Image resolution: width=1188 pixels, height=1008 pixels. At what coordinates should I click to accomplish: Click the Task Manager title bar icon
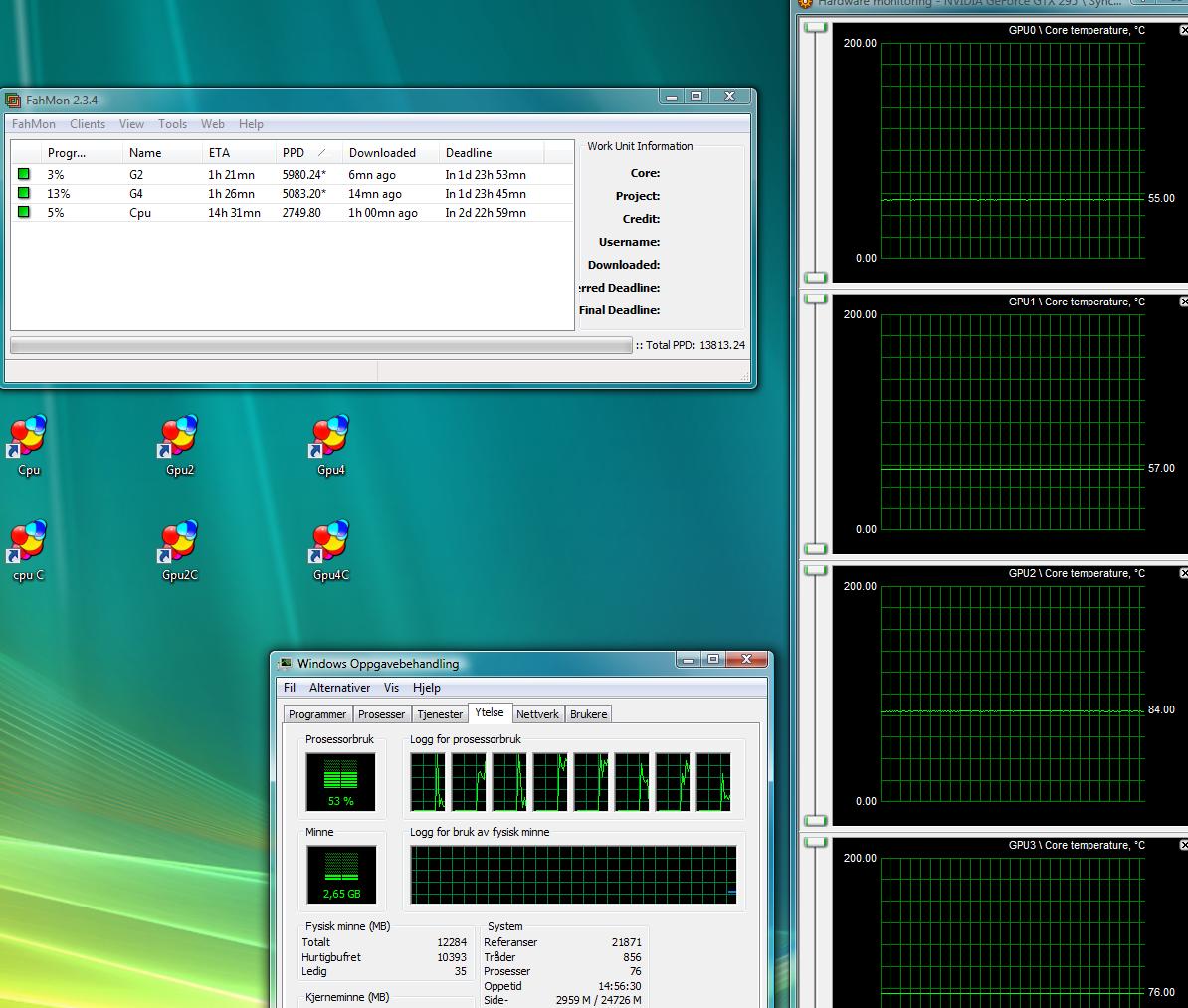[x=285, y=663]
